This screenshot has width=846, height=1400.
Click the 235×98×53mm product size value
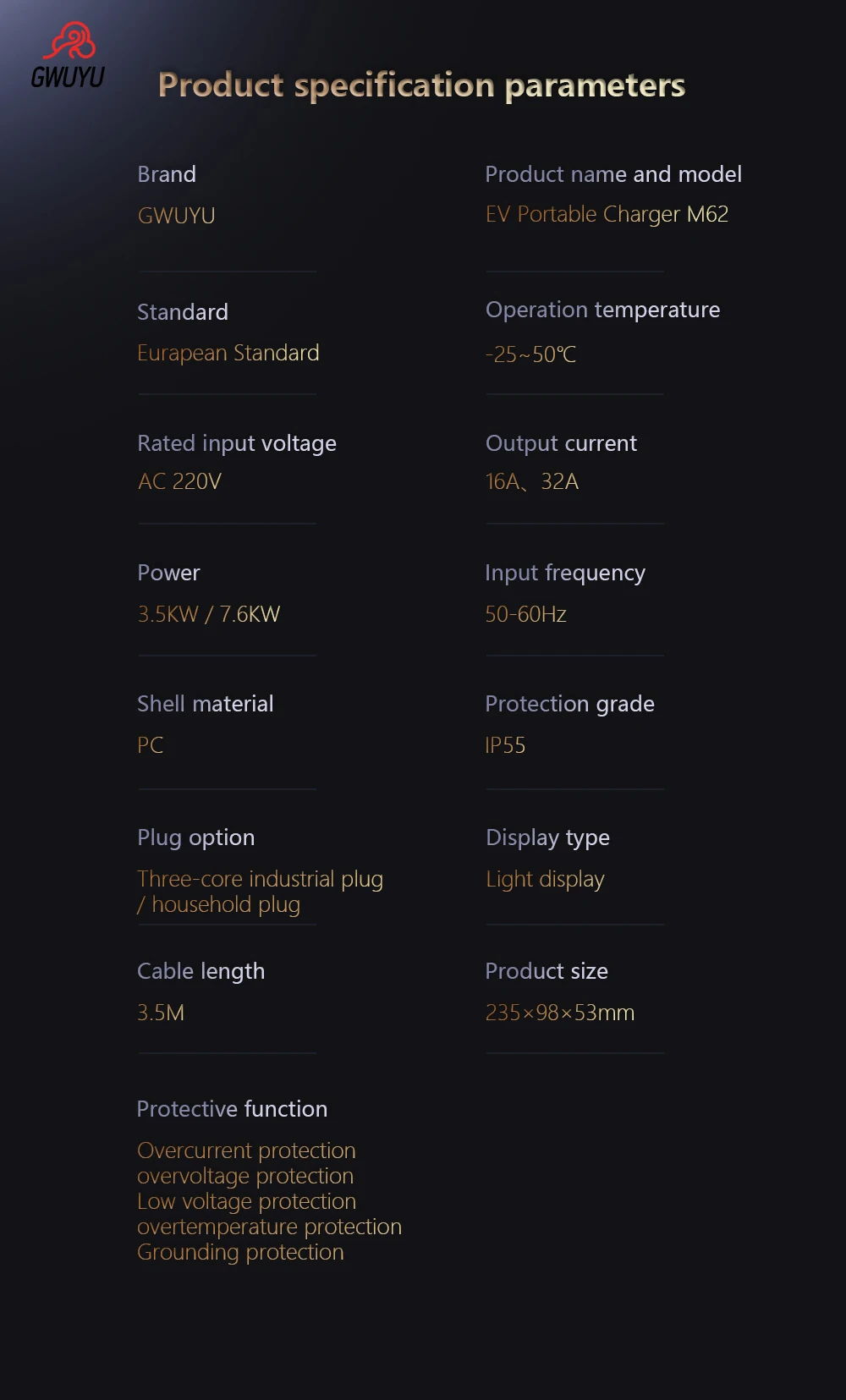(x=560, y=1013)
